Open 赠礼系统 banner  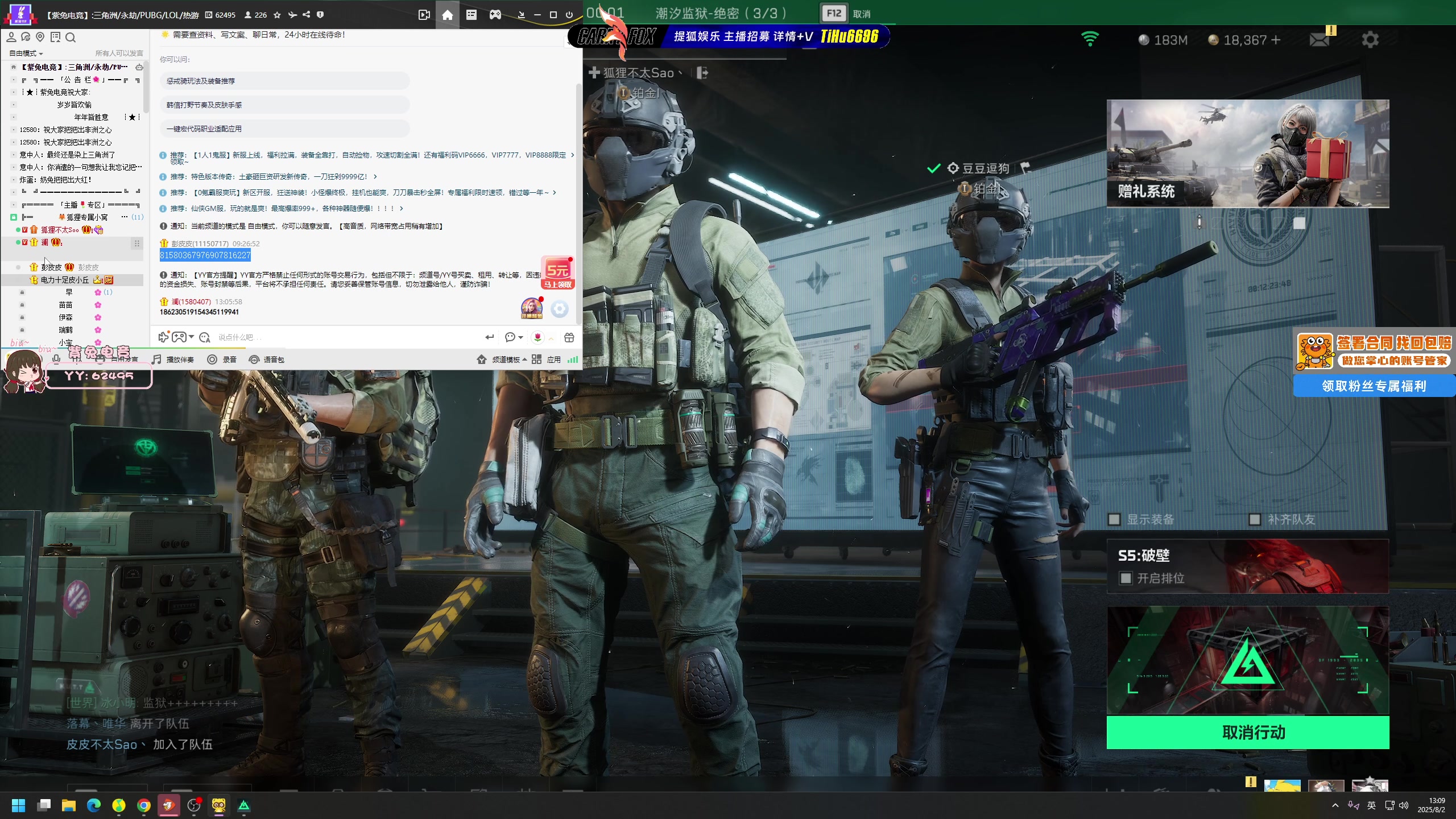click(1248, 154)
